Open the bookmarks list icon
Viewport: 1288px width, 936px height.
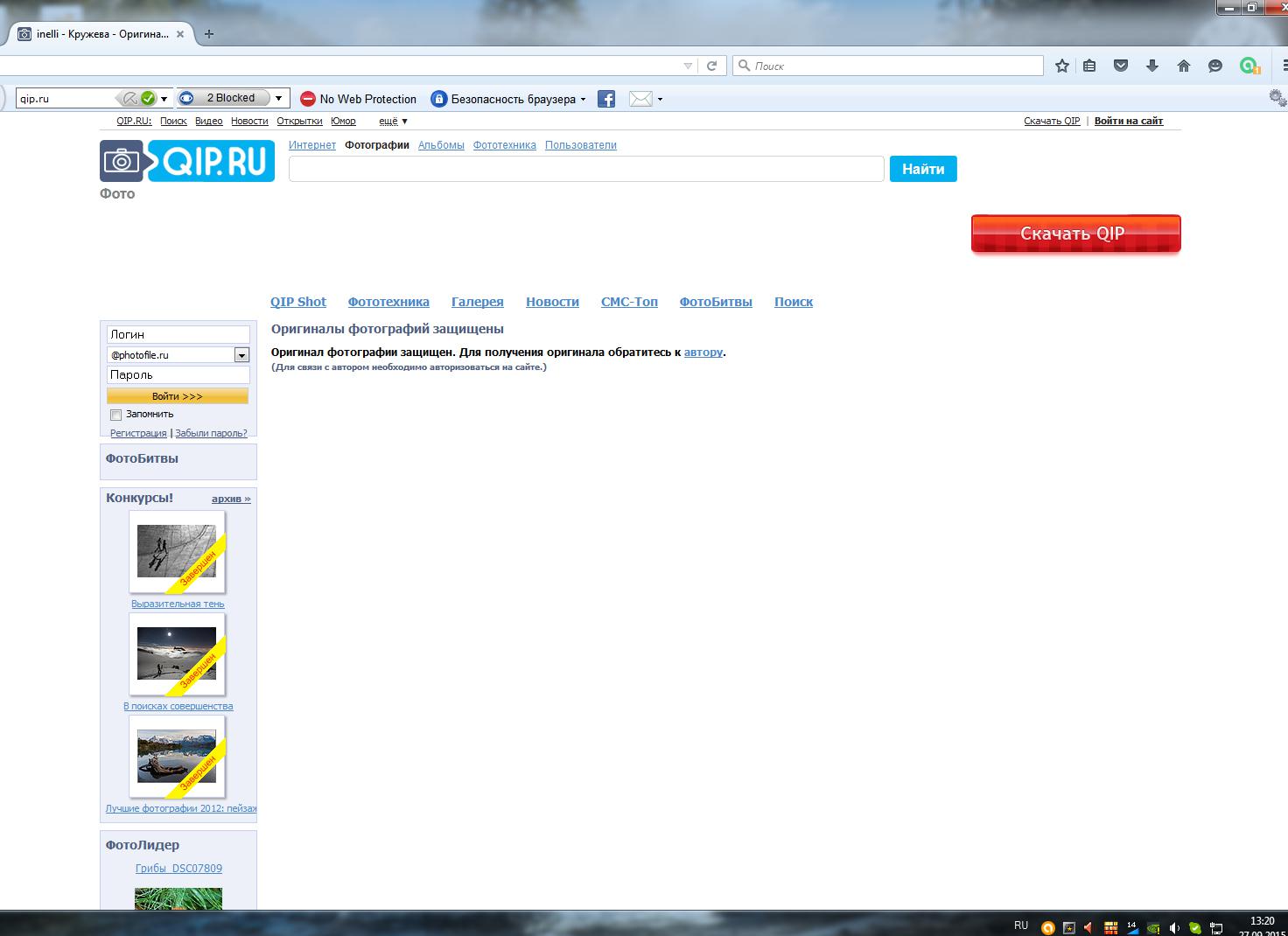[x=1089, y=66]
